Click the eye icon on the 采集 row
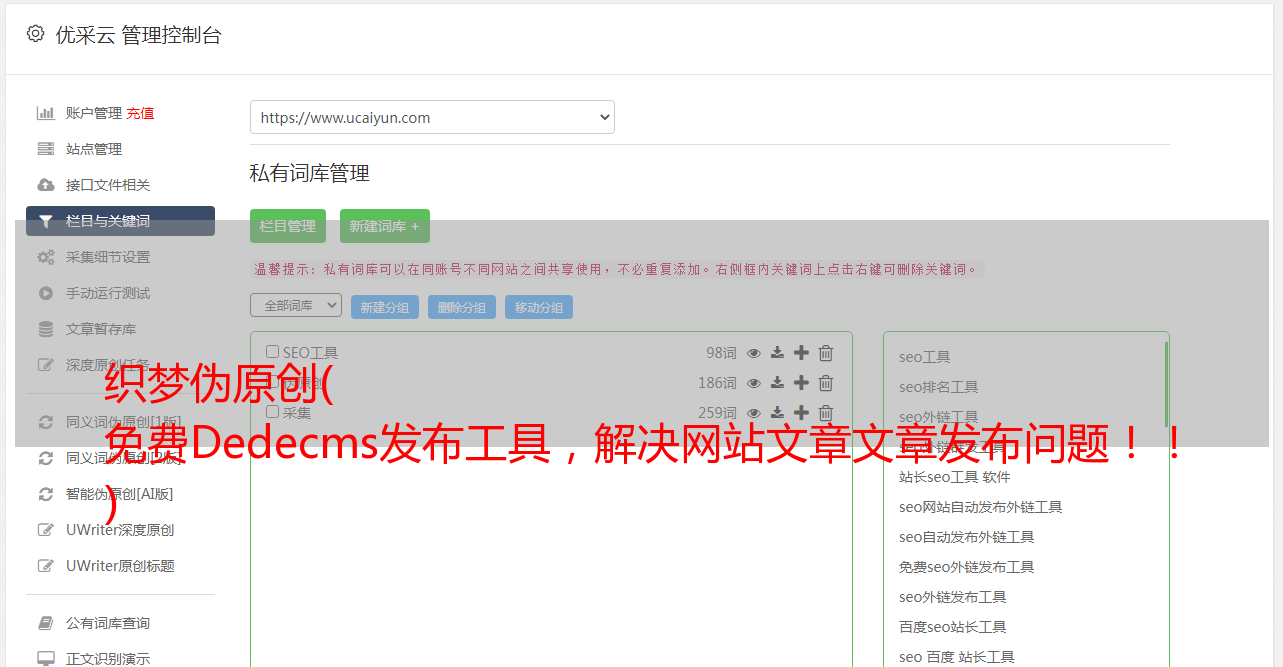The height and width of the screenshot is (667, 1283). 754,413
